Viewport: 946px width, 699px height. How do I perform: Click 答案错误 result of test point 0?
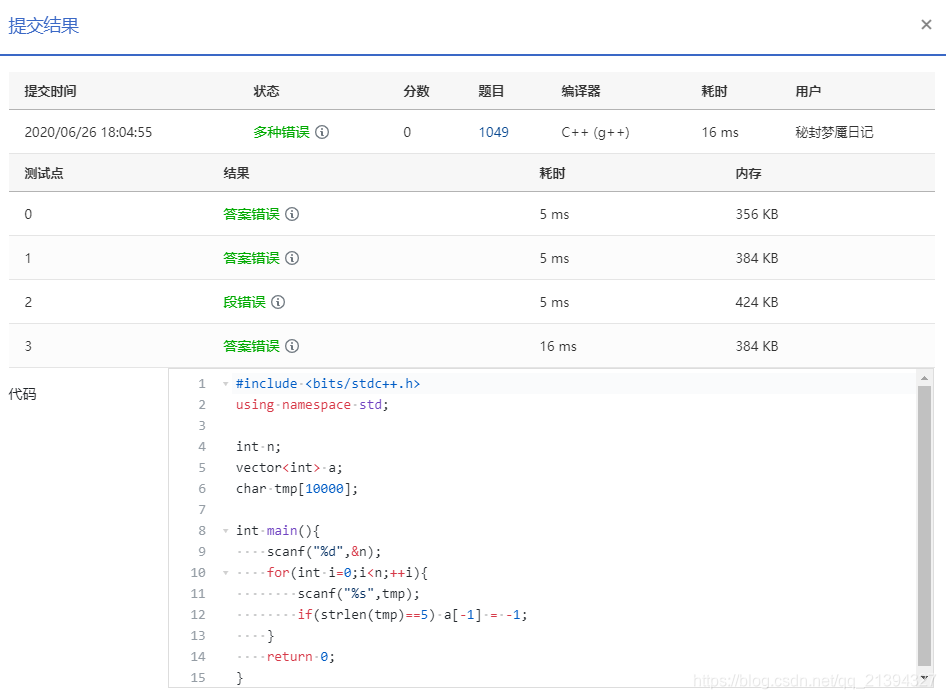pos(252,214)
